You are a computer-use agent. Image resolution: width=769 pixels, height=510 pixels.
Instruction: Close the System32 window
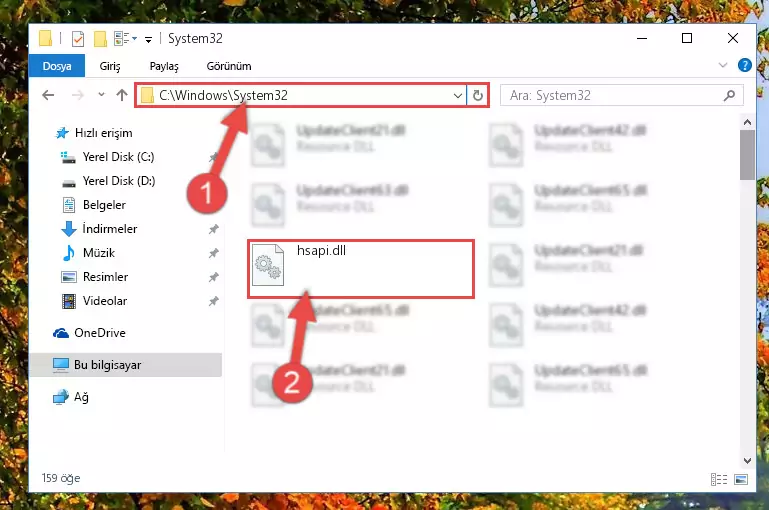[x=733, y=38]
